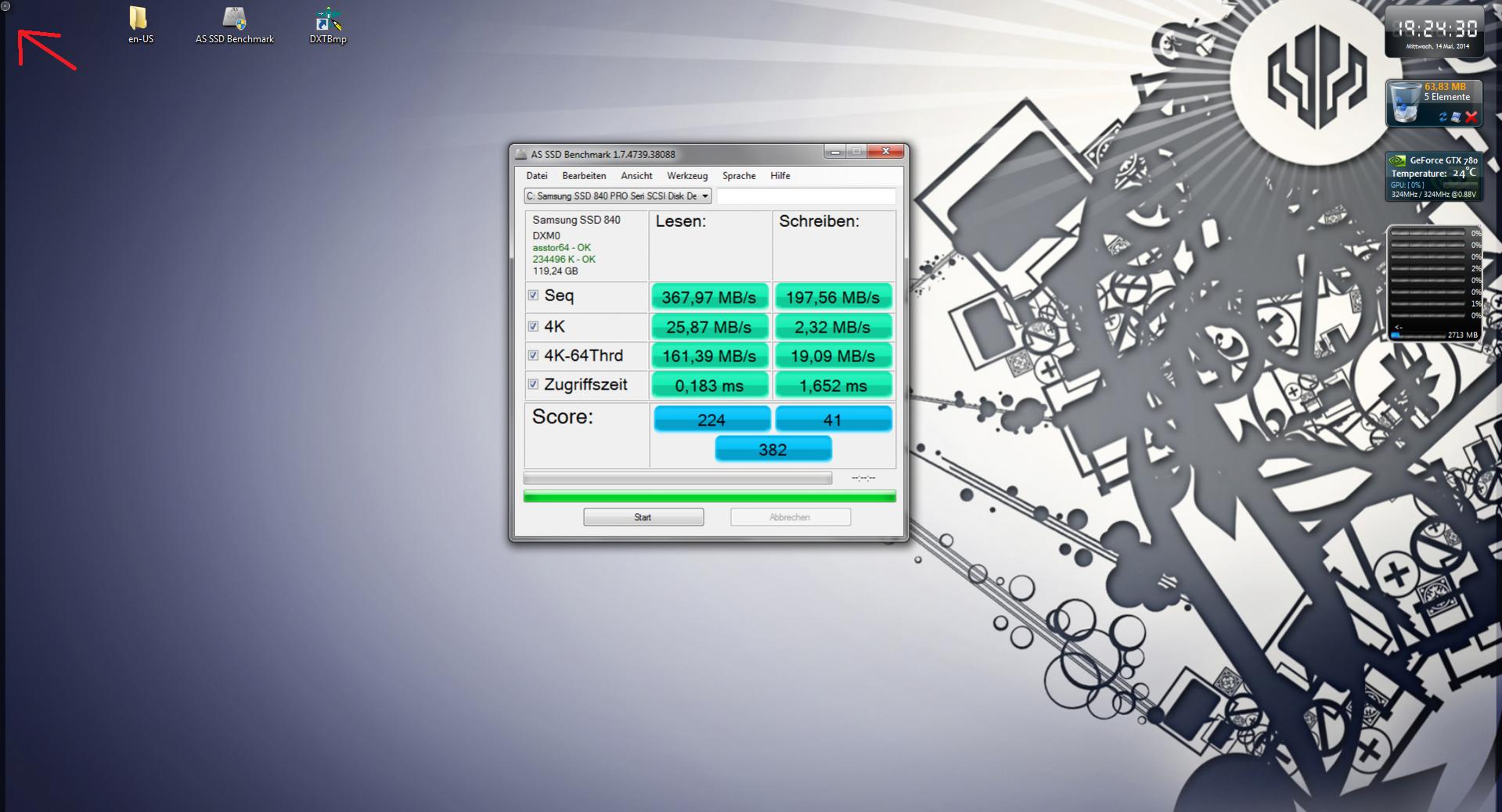Click the blue refresh arrows in the Recycle Bin gadget
Viewport: 1502px width, 812px height.
pyautogui.click(x=1443, y=117)
